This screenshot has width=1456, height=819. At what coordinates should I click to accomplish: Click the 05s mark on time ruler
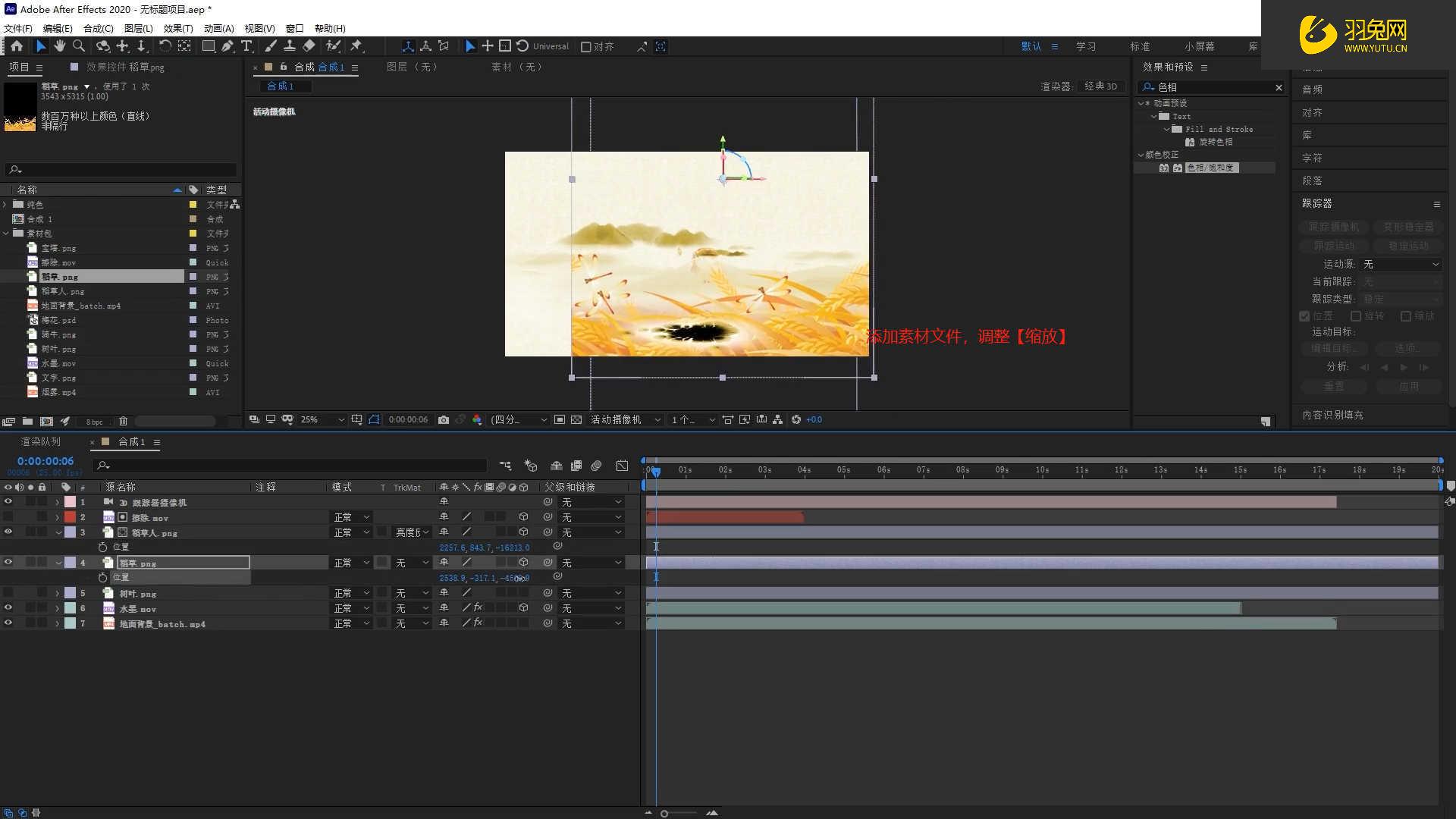843,470
